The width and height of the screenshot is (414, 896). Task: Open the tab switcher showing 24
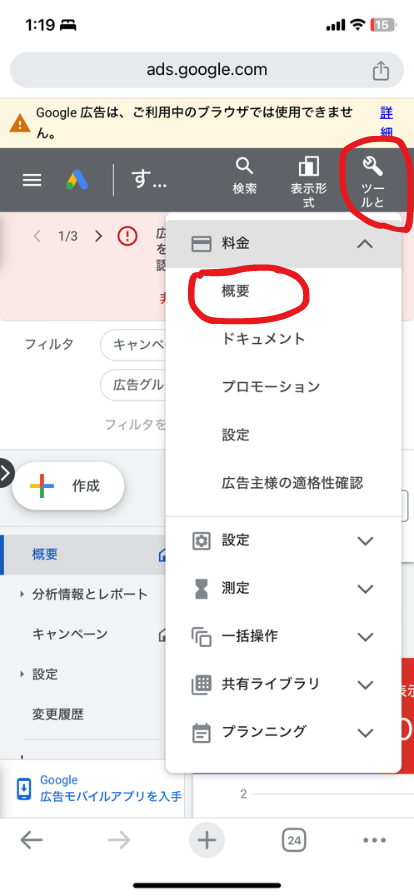pos(294,840)
